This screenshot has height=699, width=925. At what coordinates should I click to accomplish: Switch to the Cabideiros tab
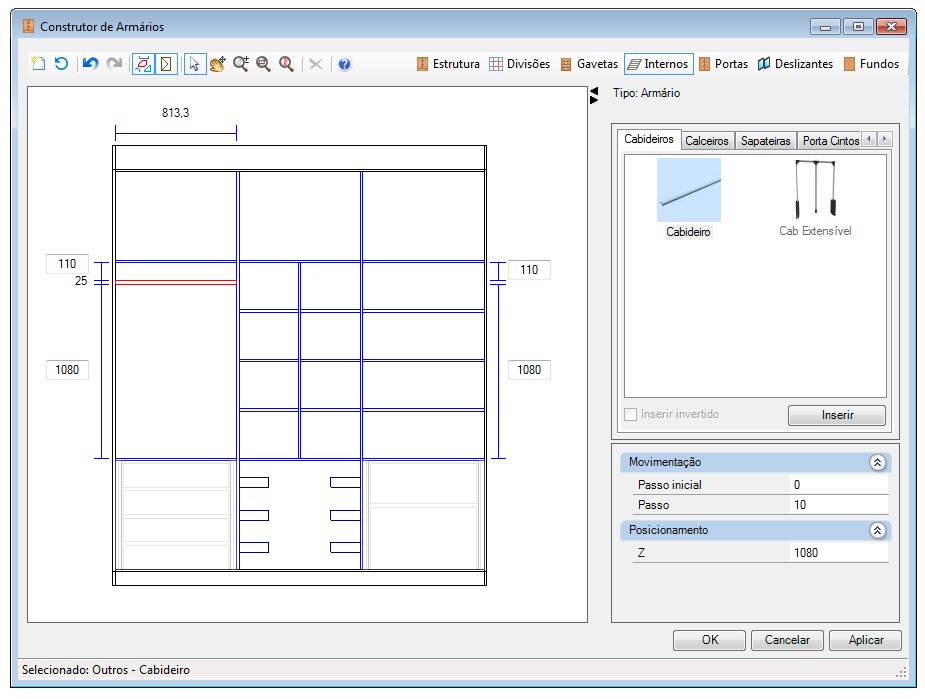pos(648,139)
